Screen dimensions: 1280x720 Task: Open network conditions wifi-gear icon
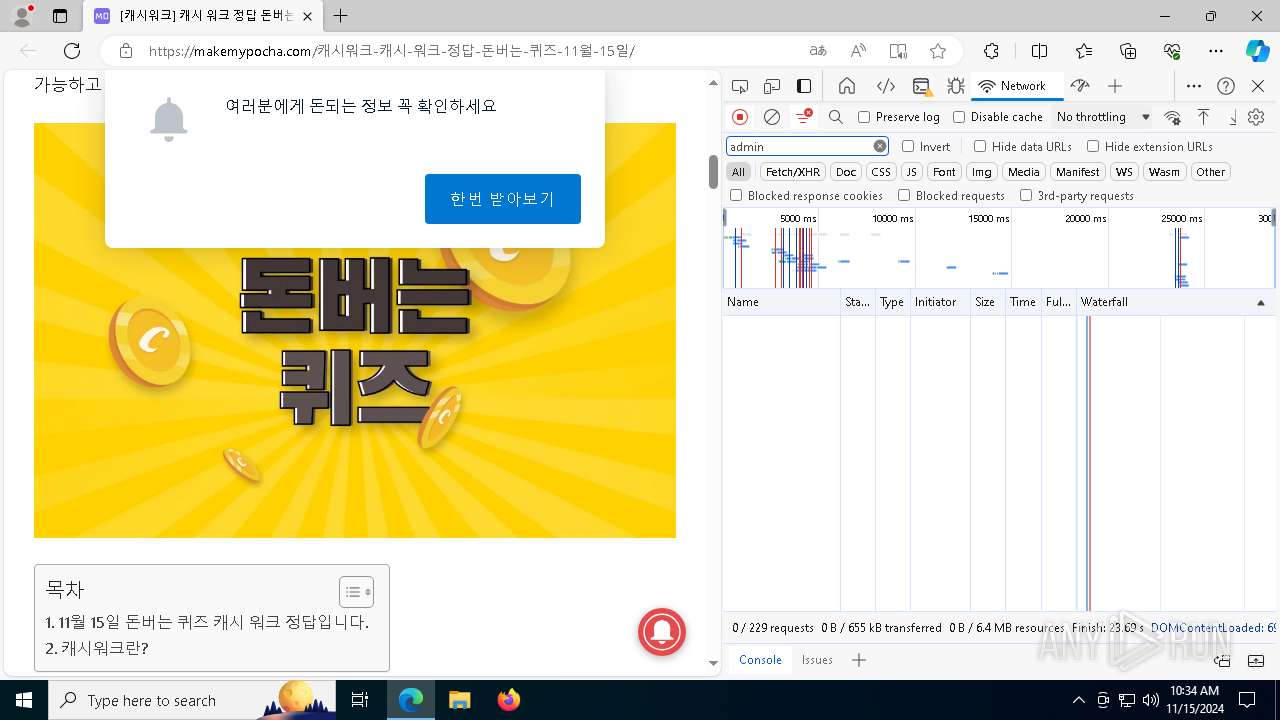(1173, 117)
